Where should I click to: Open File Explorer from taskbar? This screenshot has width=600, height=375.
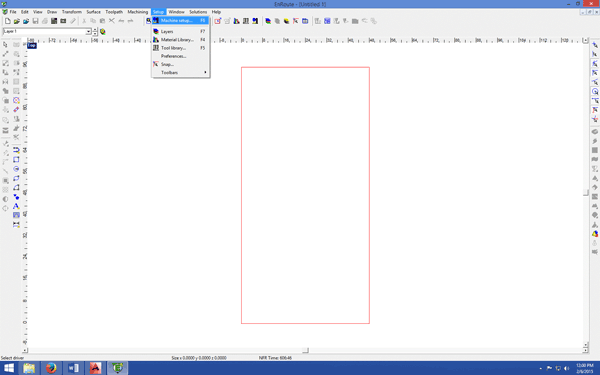pos(29,368)
